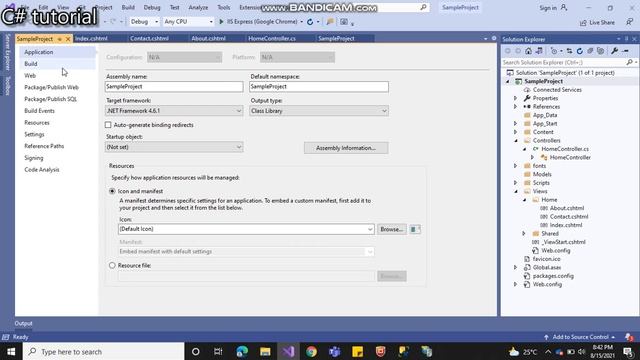The width and height of the screenshot is (640, 360).
Task: Refresh the Solution Explorer tree
Action: pyautogui.click(x=580, y=51)
